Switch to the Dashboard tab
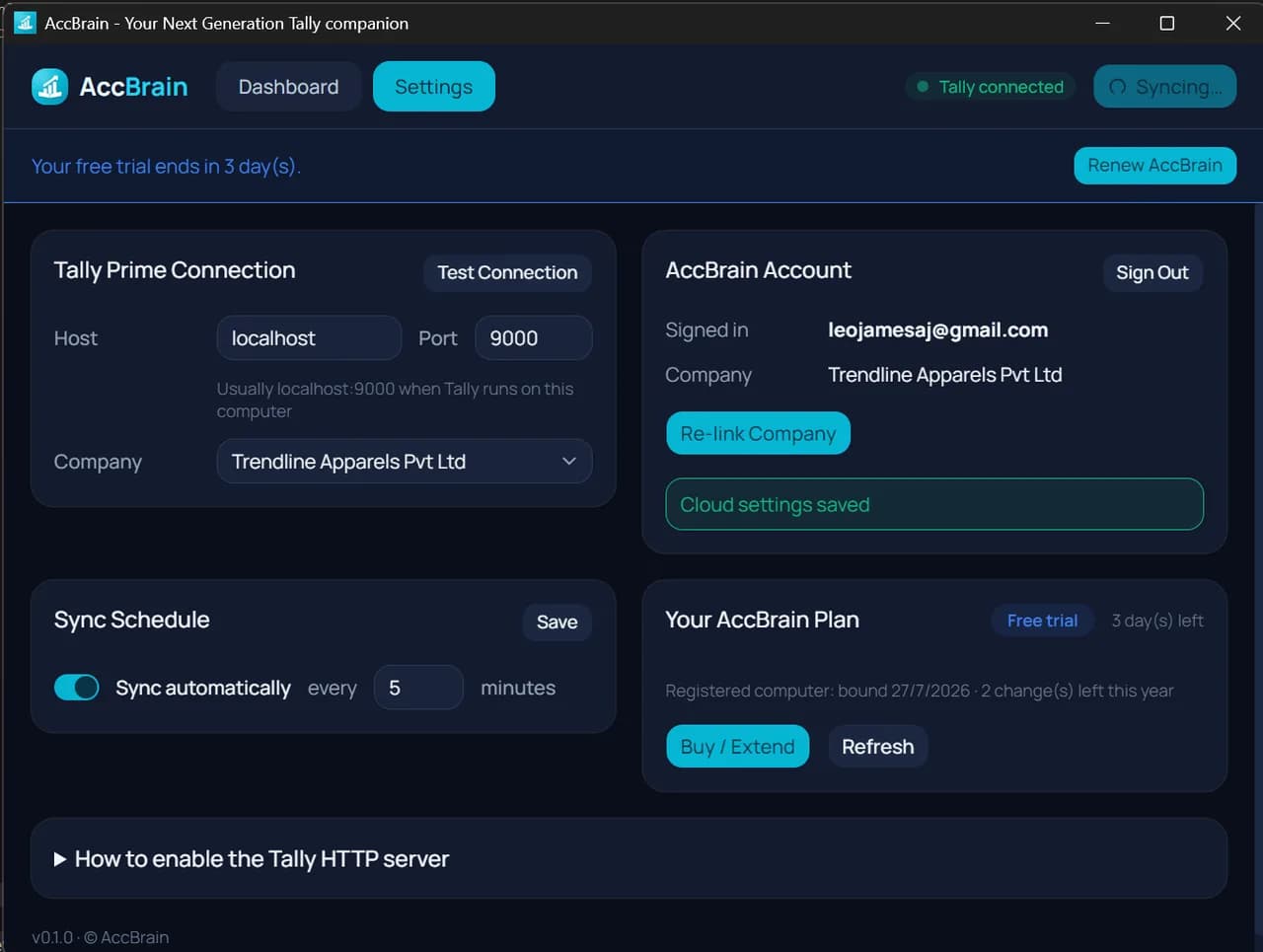The image size is (1263, 952). pos(288,87)
